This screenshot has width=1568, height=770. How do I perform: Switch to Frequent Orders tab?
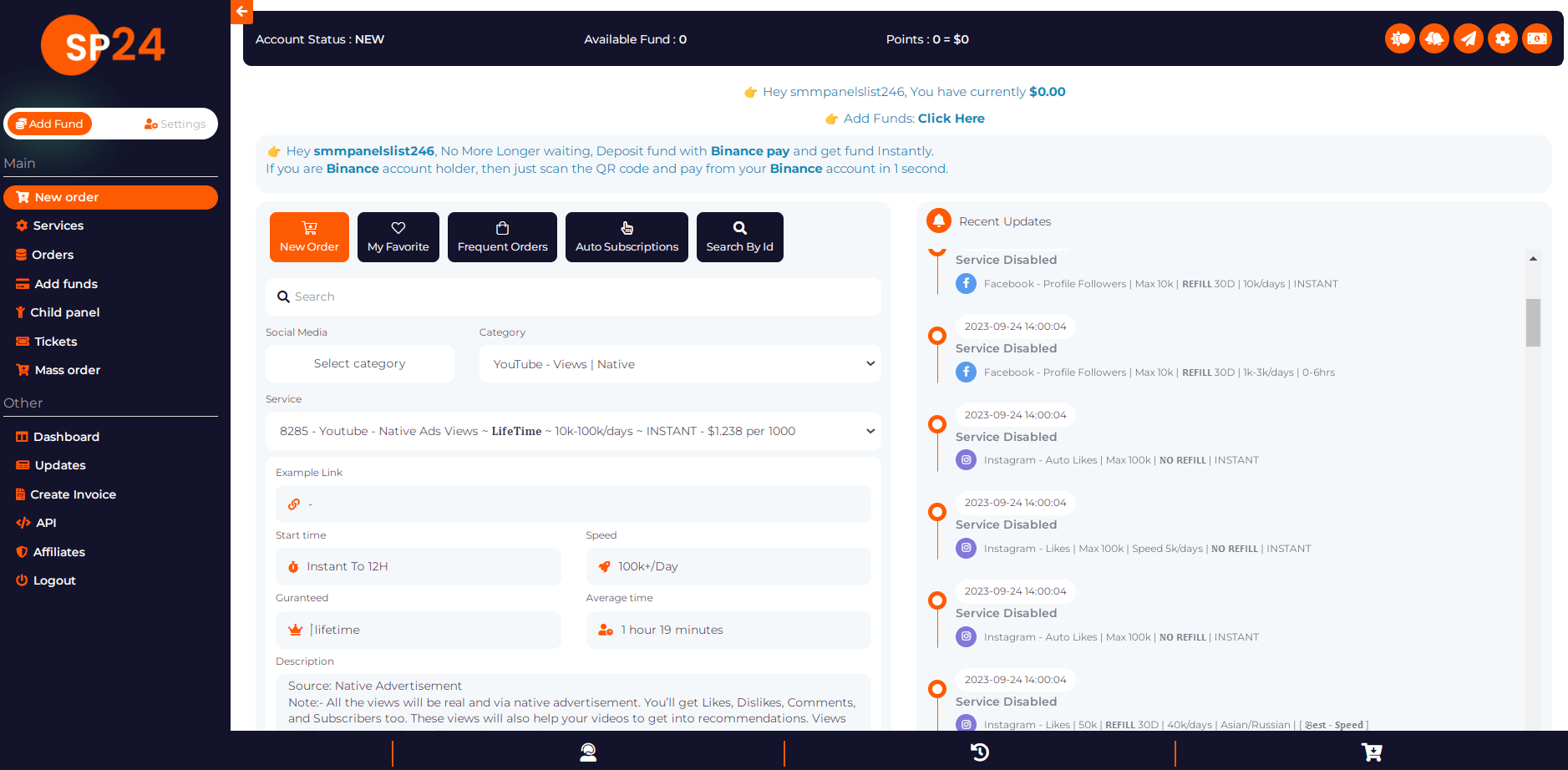[x=502, y=236]
